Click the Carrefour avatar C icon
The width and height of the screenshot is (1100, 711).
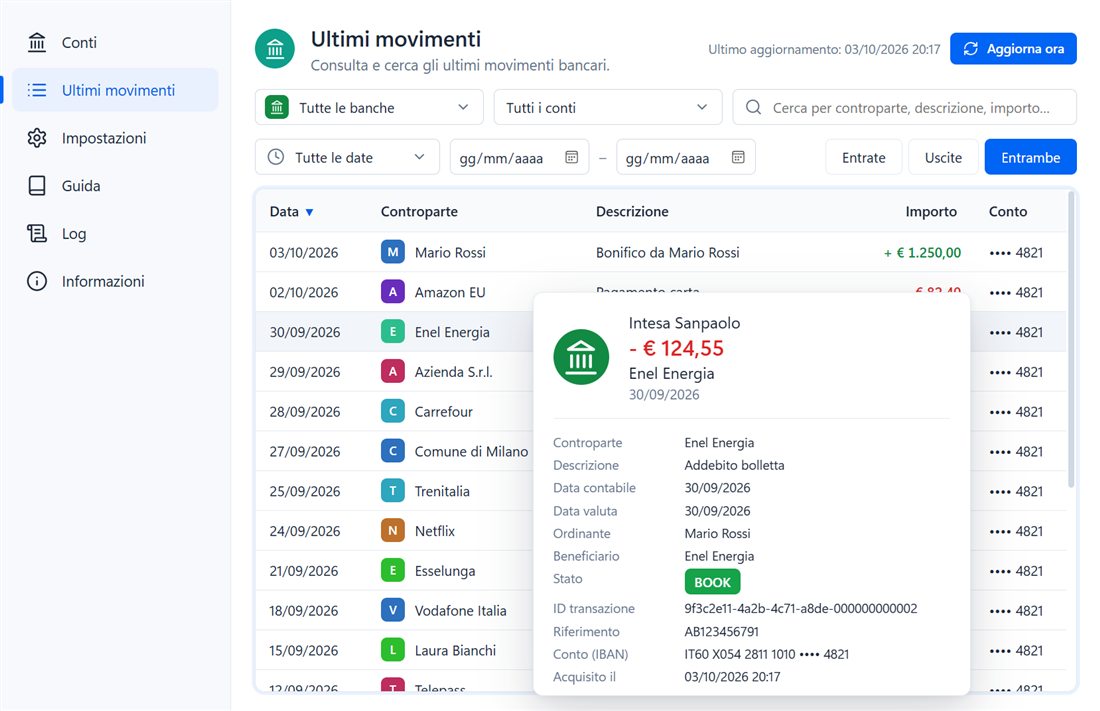point(393,411)
